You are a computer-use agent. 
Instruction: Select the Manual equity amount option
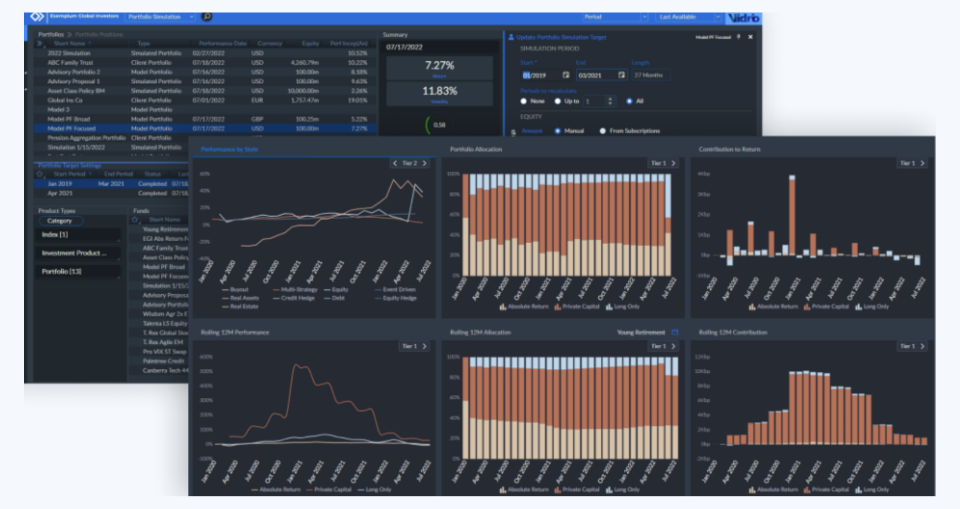[x=558, y=131]
